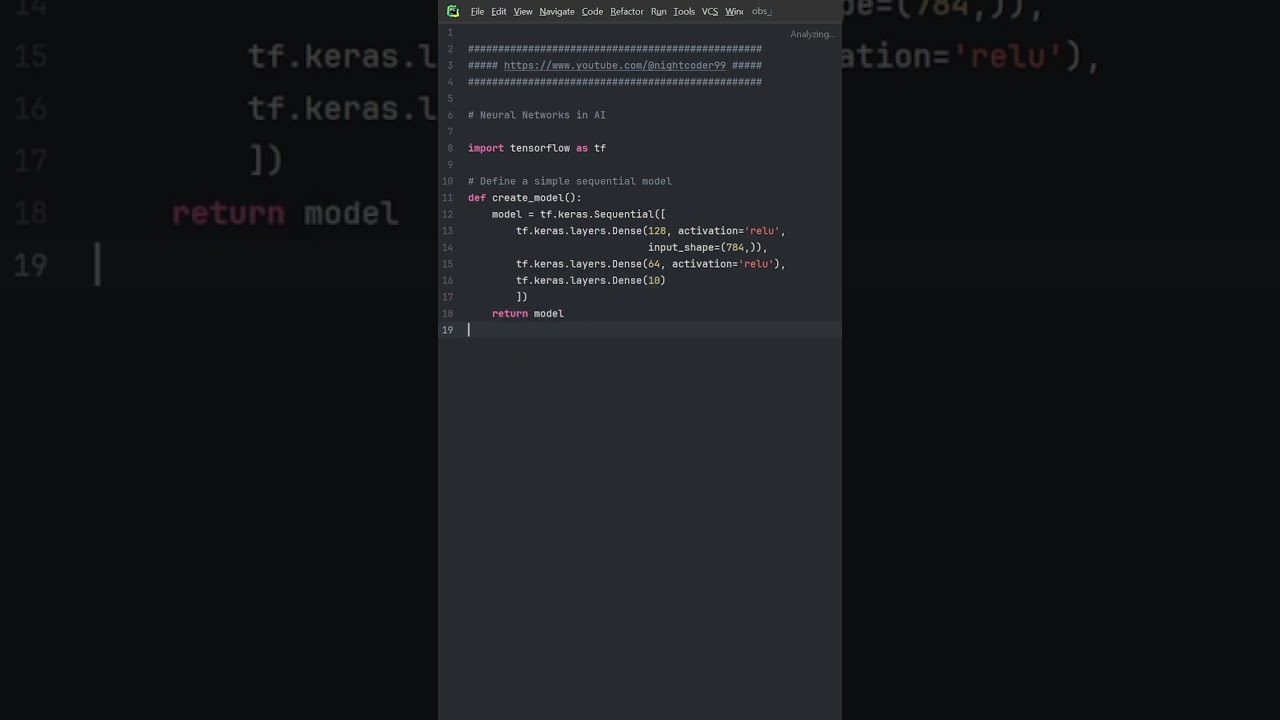Image resolution: width=1280 pixels, height=720 pixels.
Task: Open the VCS menu
Action: pos(710,12)
